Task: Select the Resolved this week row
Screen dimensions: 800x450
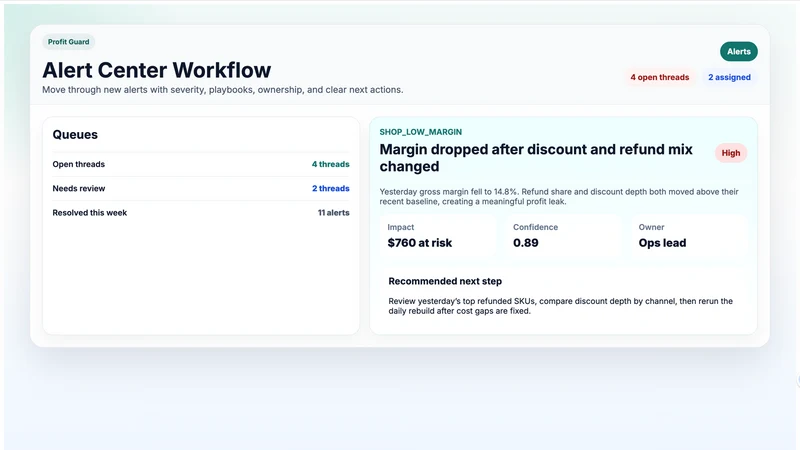Action: coord(201,213)
